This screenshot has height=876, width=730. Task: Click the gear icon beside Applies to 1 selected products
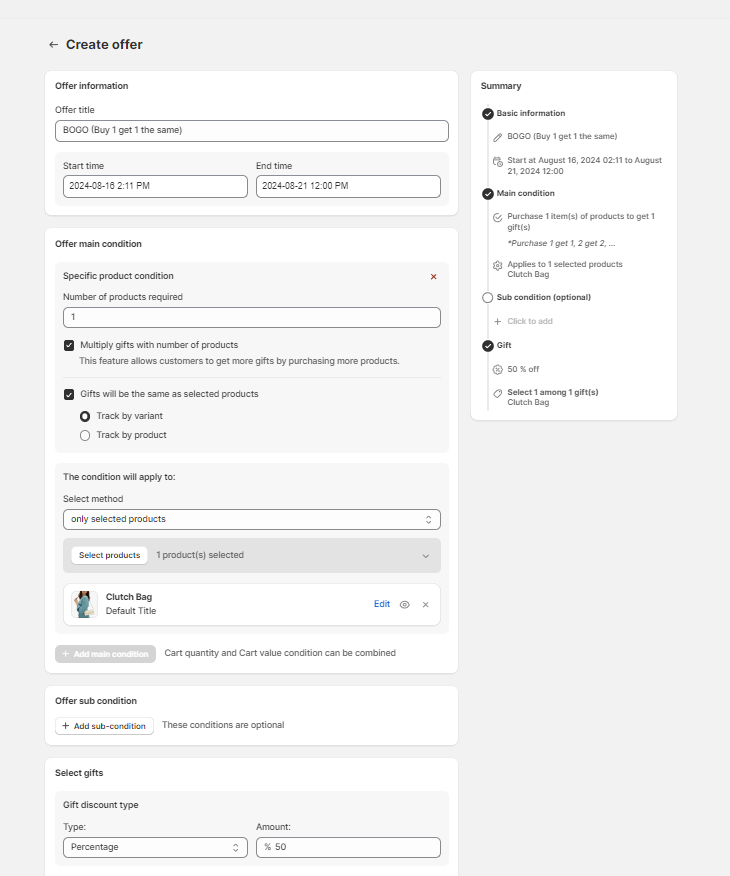click(498, 265)
